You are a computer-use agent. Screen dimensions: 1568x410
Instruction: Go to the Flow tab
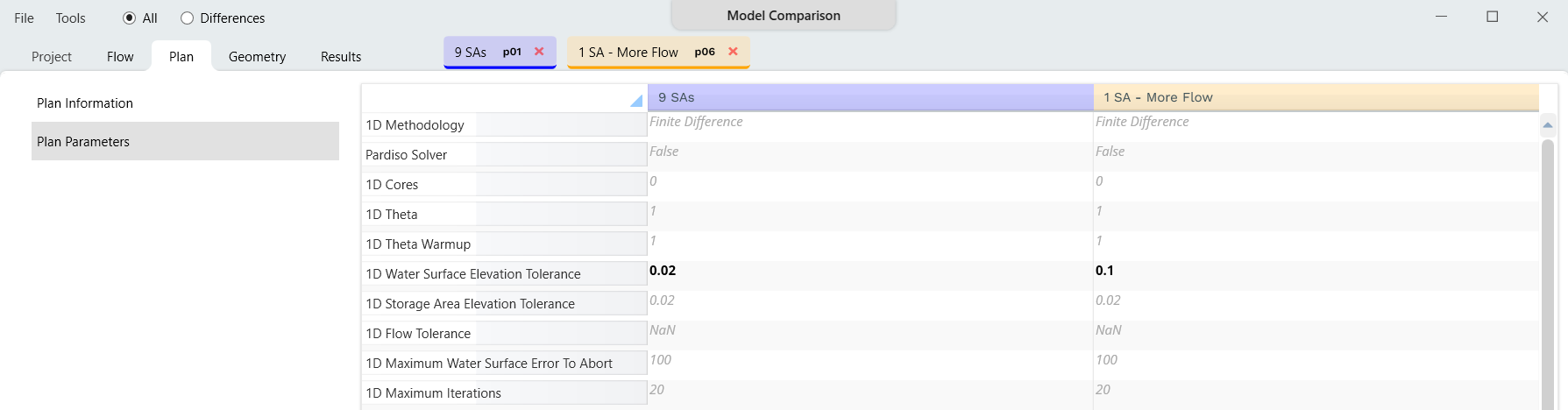tap(120, 57)
